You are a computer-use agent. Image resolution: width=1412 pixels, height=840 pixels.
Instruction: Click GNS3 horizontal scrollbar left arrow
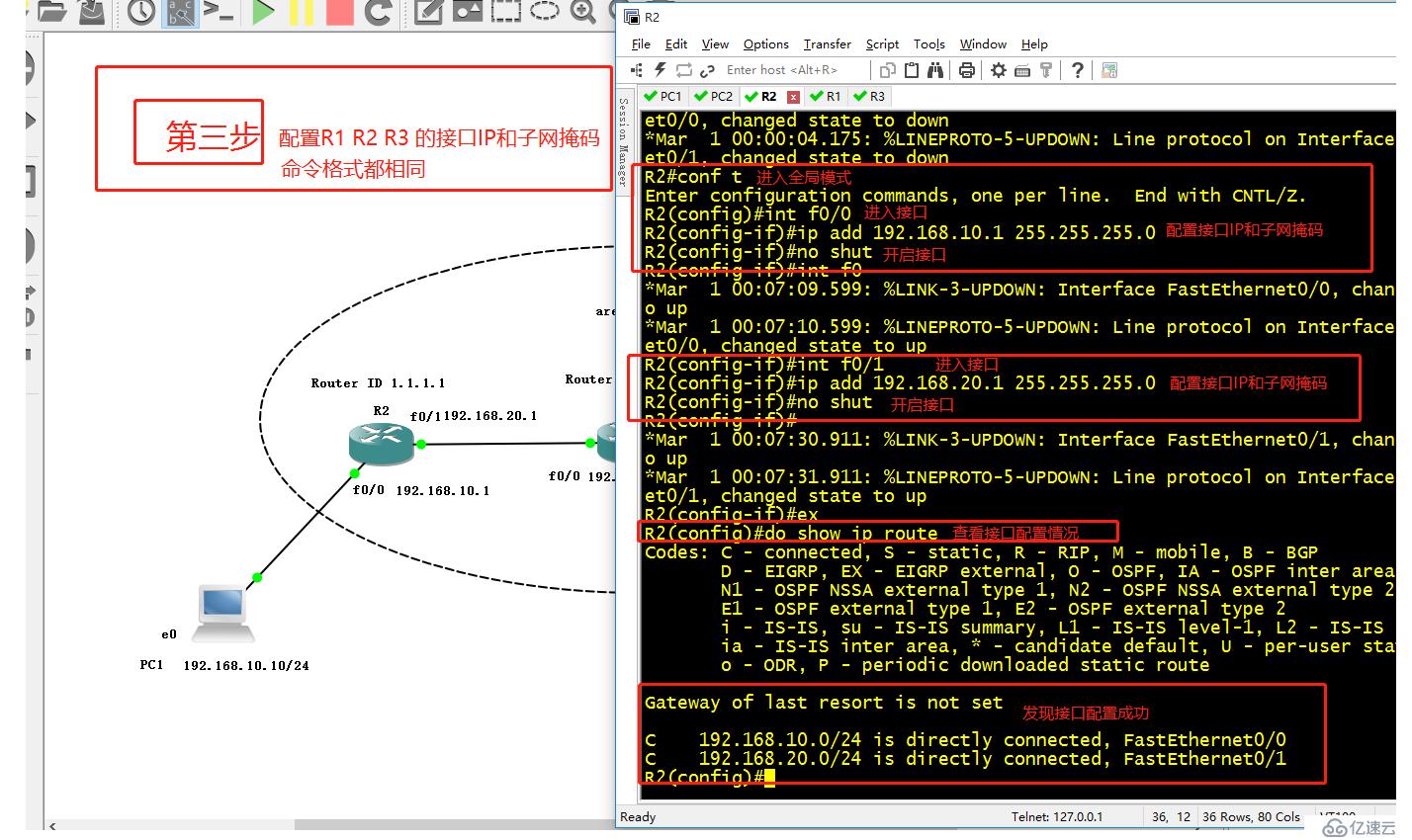click(52, 826)
